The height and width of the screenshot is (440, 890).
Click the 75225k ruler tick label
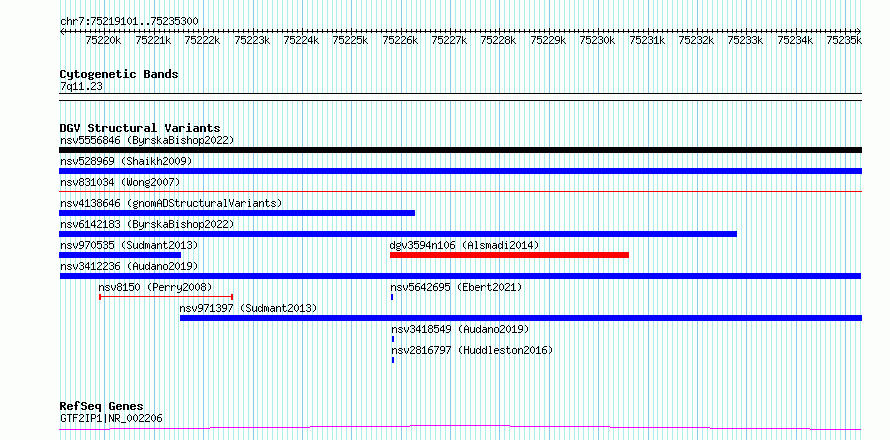point(351,40)
